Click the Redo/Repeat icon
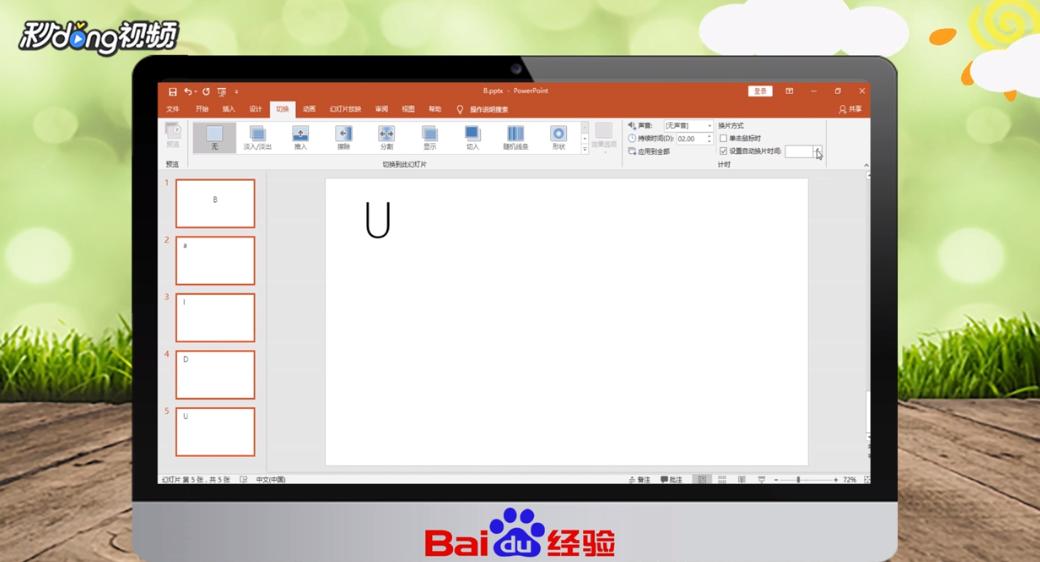The height and width of the screenshot is (562, 1040). (x=206, y=92)
